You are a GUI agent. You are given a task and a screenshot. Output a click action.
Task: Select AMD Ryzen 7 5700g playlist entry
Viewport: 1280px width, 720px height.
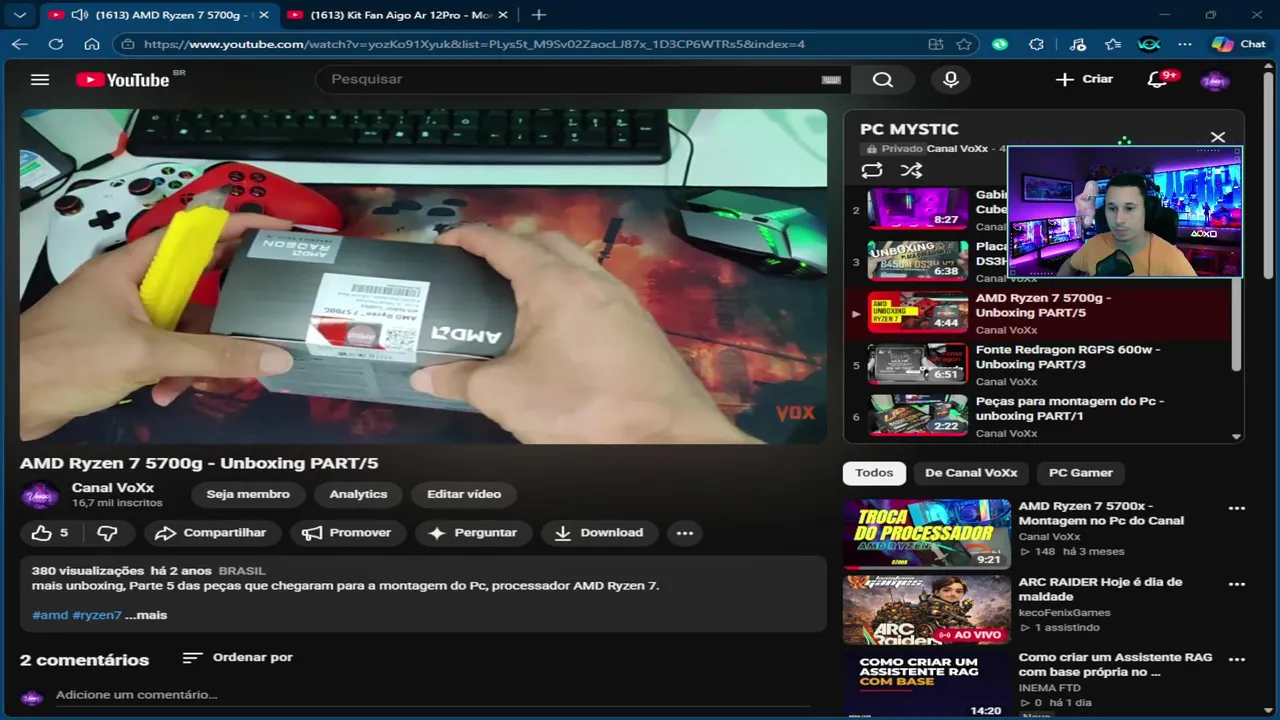(1038, 313)
